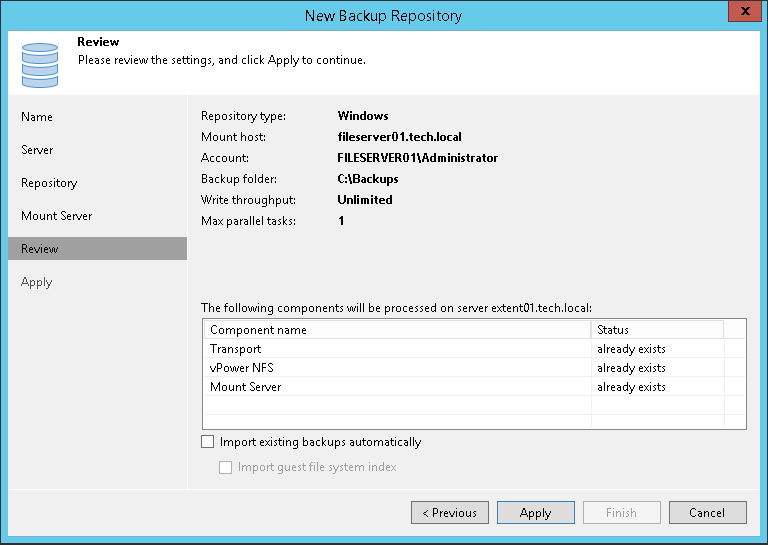Go to the Name wizard step
The width and height of the screenshot is (768, 545).
point(37,117)
